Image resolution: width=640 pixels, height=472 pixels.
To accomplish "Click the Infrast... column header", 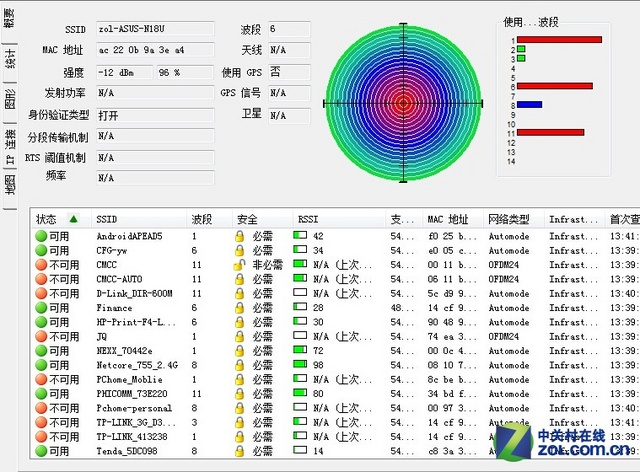I will click(x=573, y=219).
